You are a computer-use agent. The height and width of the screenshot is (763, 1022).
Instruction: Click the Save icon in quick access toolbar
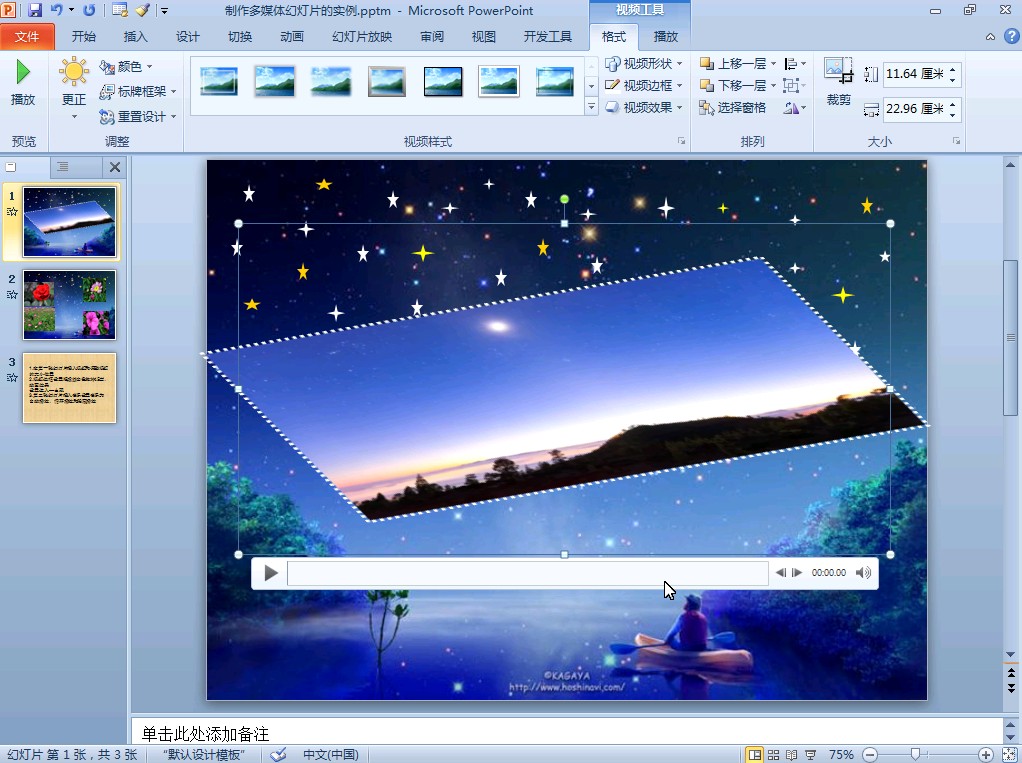pos(35,10)
